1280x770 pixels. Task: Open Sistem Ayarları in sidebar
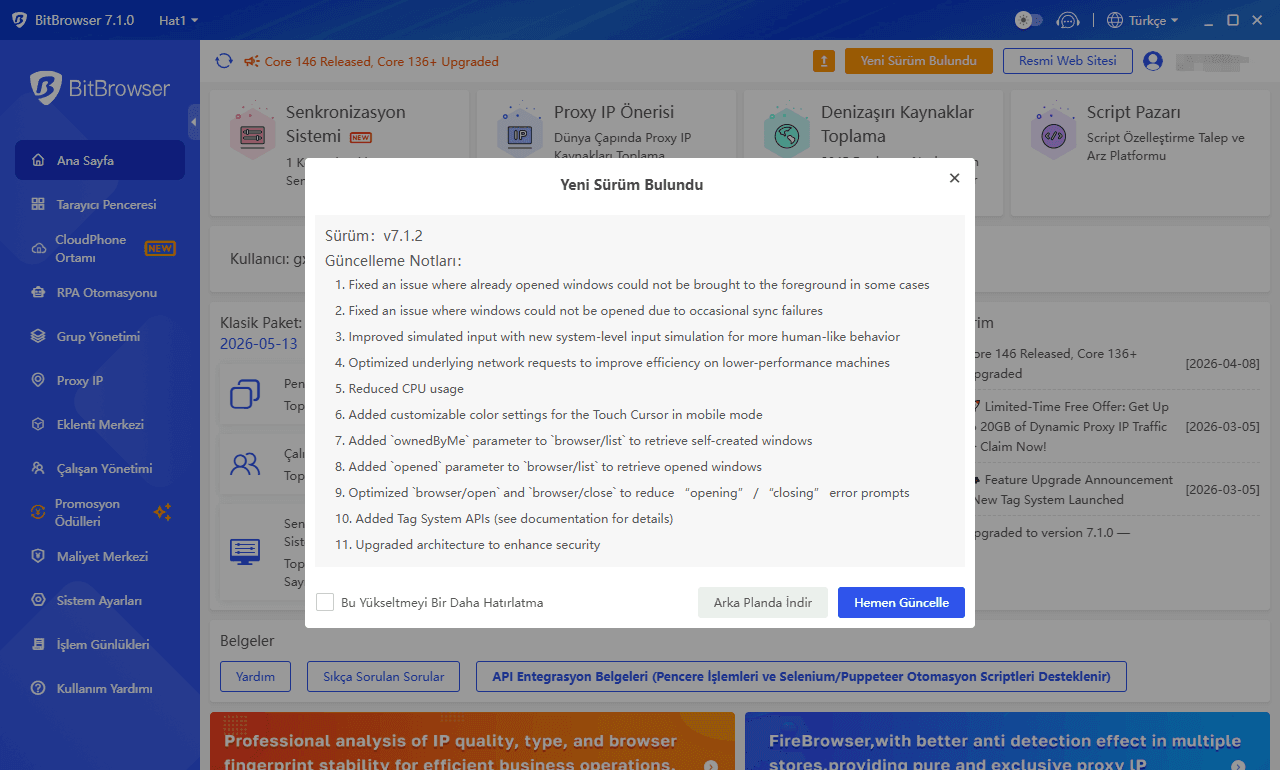point(100,601)
